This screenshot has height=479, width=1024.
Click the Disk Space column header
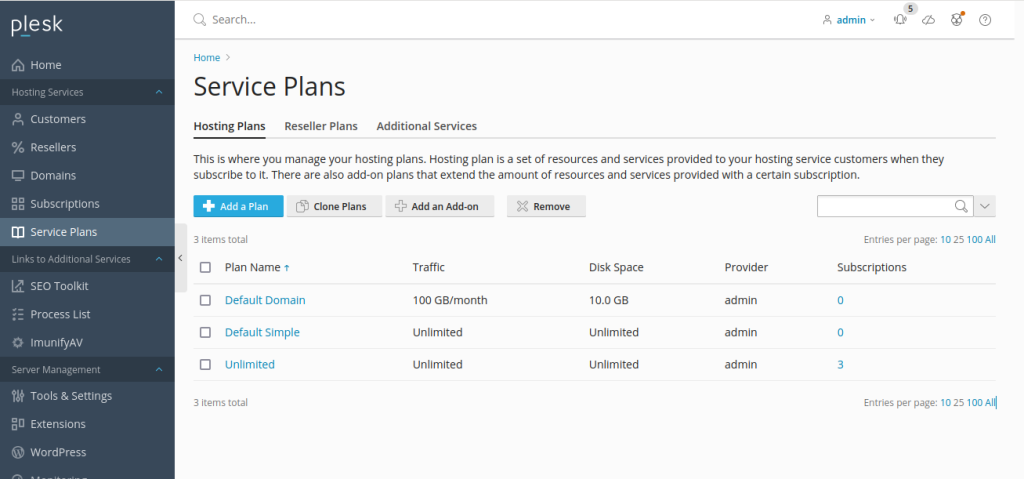616,267
